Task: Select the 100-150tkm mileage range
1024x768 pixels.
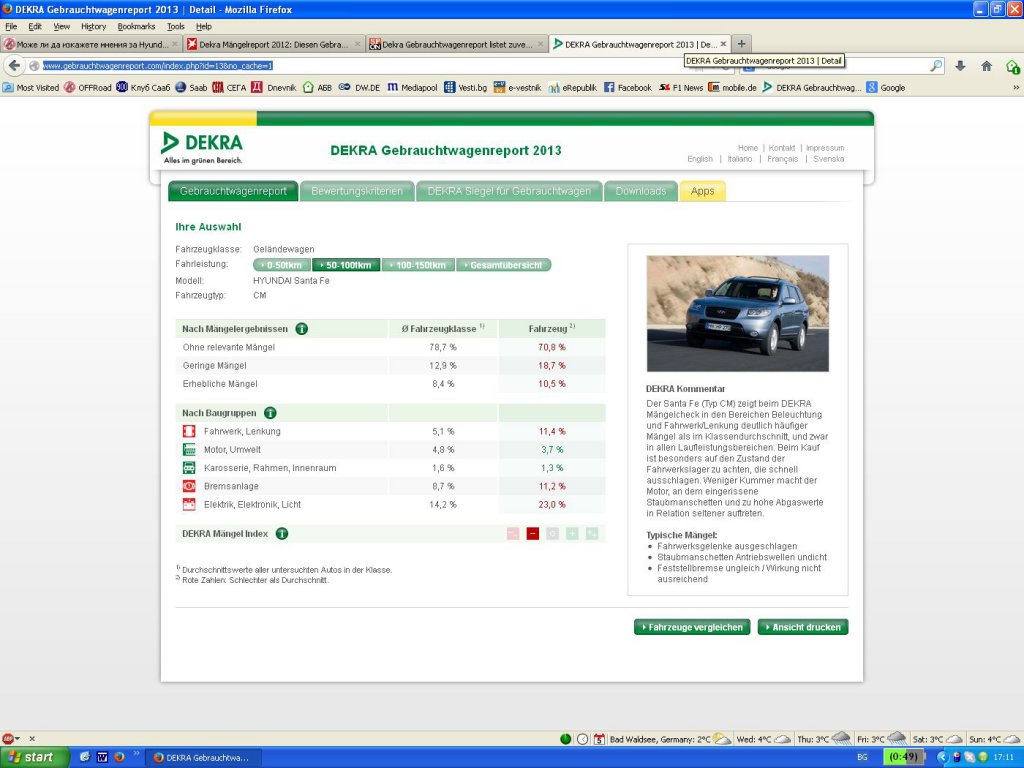Action: (x=418, y=265)
